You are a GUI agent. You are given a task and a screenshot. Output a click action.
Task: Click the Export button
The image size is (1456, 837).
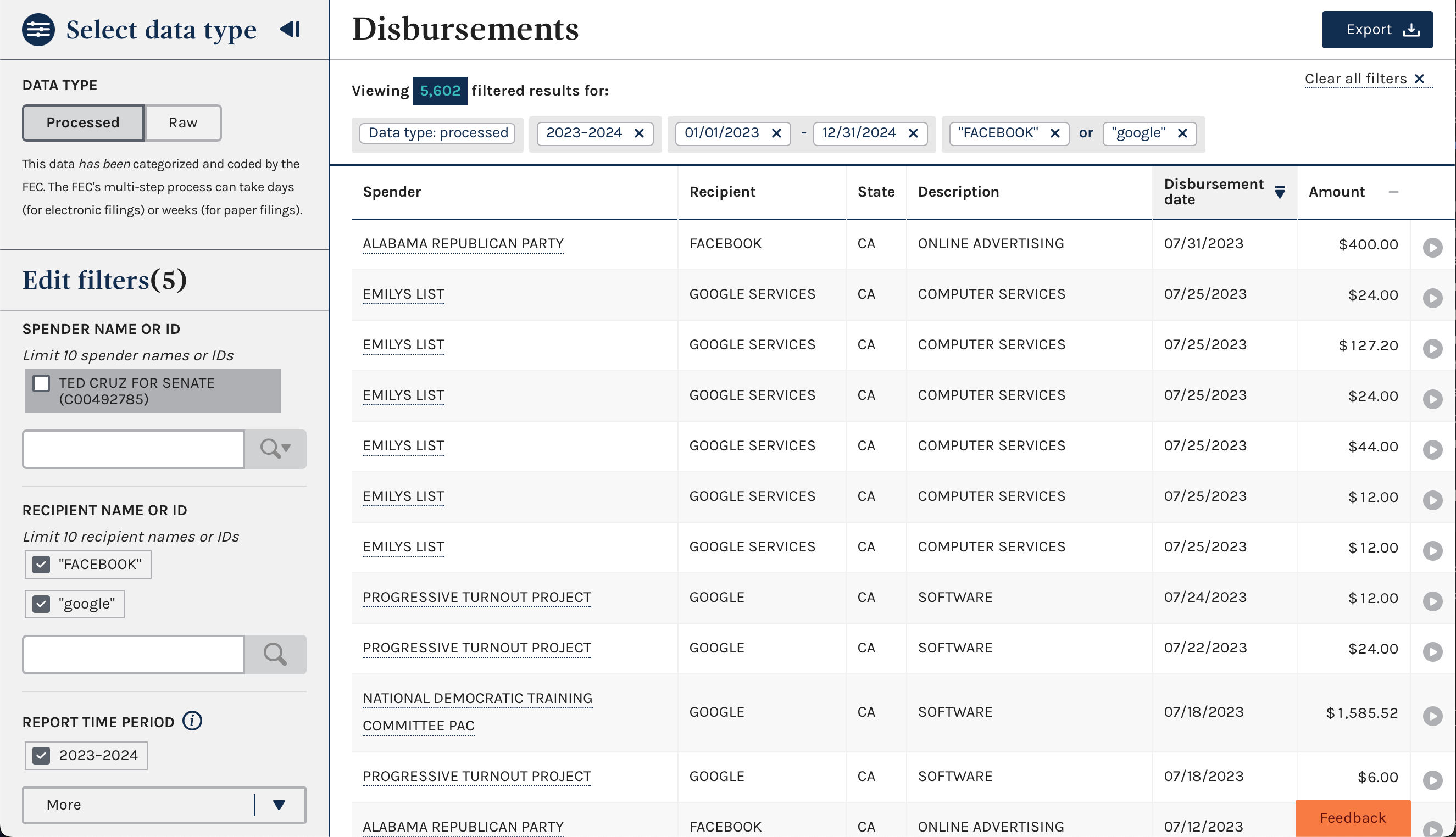click(x=1377, y=29)
